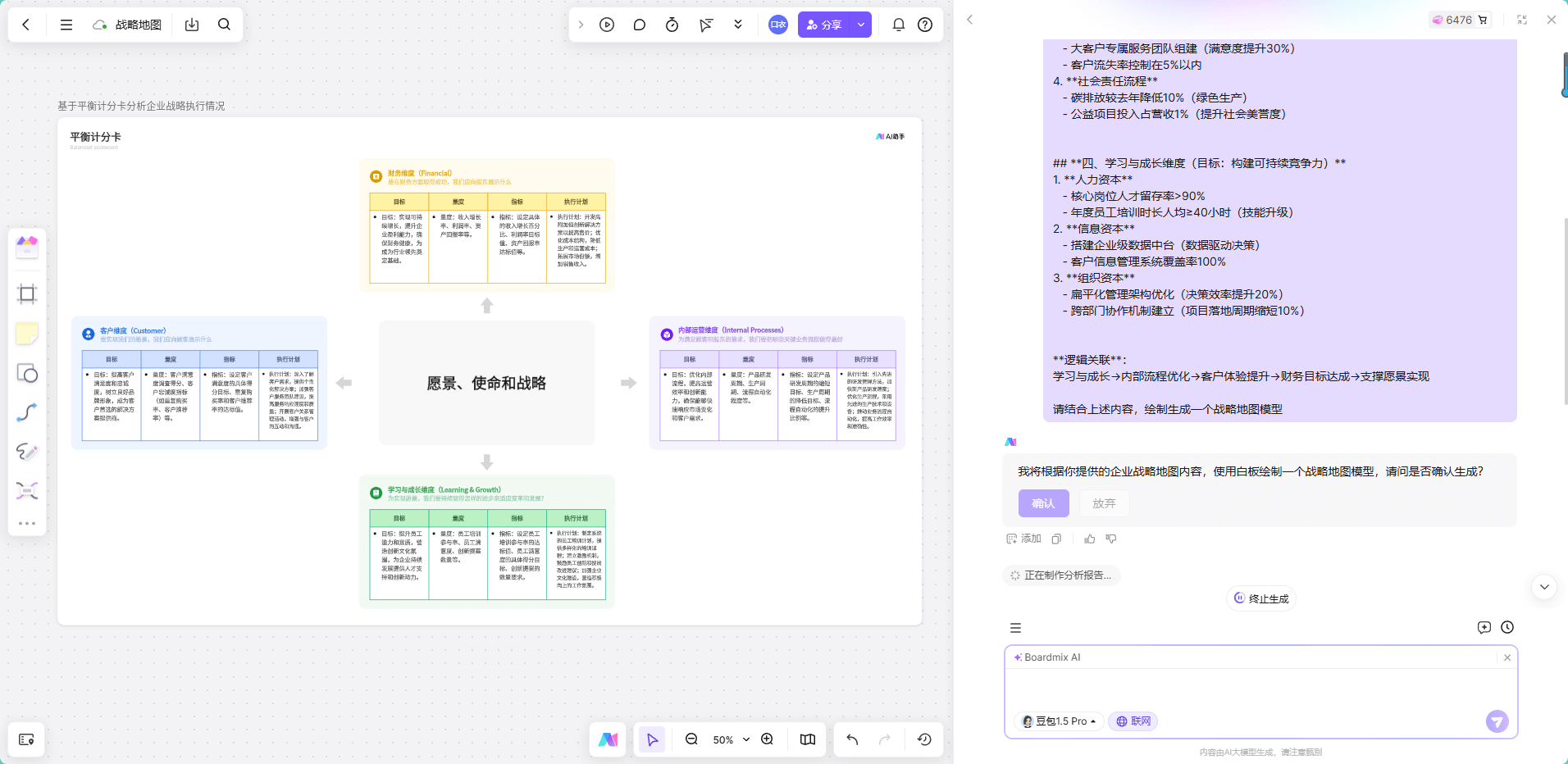The image size is (1568, 764).
Task: Open the share dropdown arrow
Action: click(861, 25)
